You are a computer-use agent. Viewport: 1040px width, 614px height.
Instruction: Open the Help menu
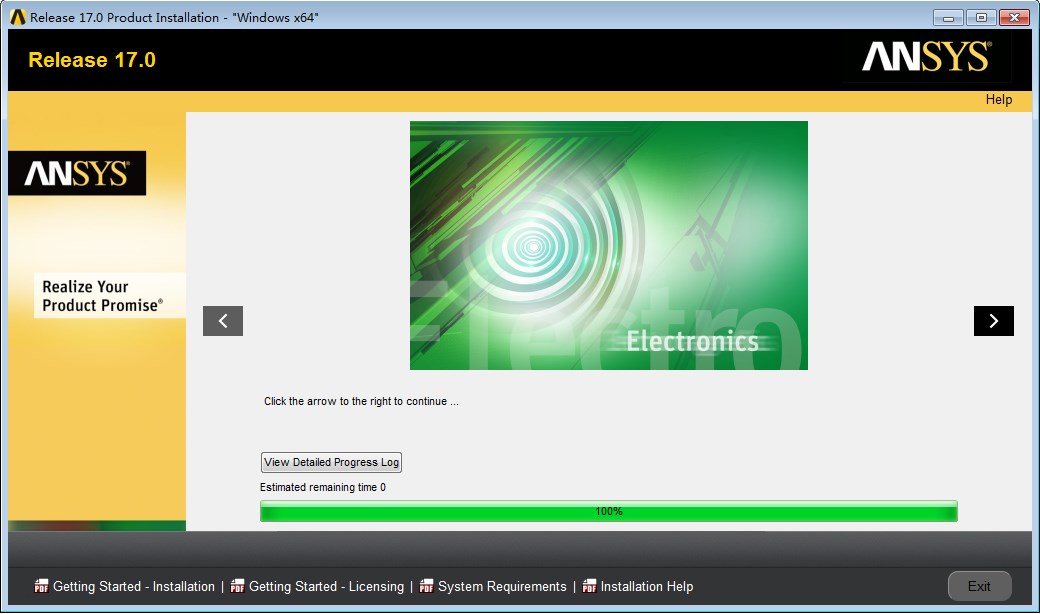pyautogui.click(x=998, y=100)
